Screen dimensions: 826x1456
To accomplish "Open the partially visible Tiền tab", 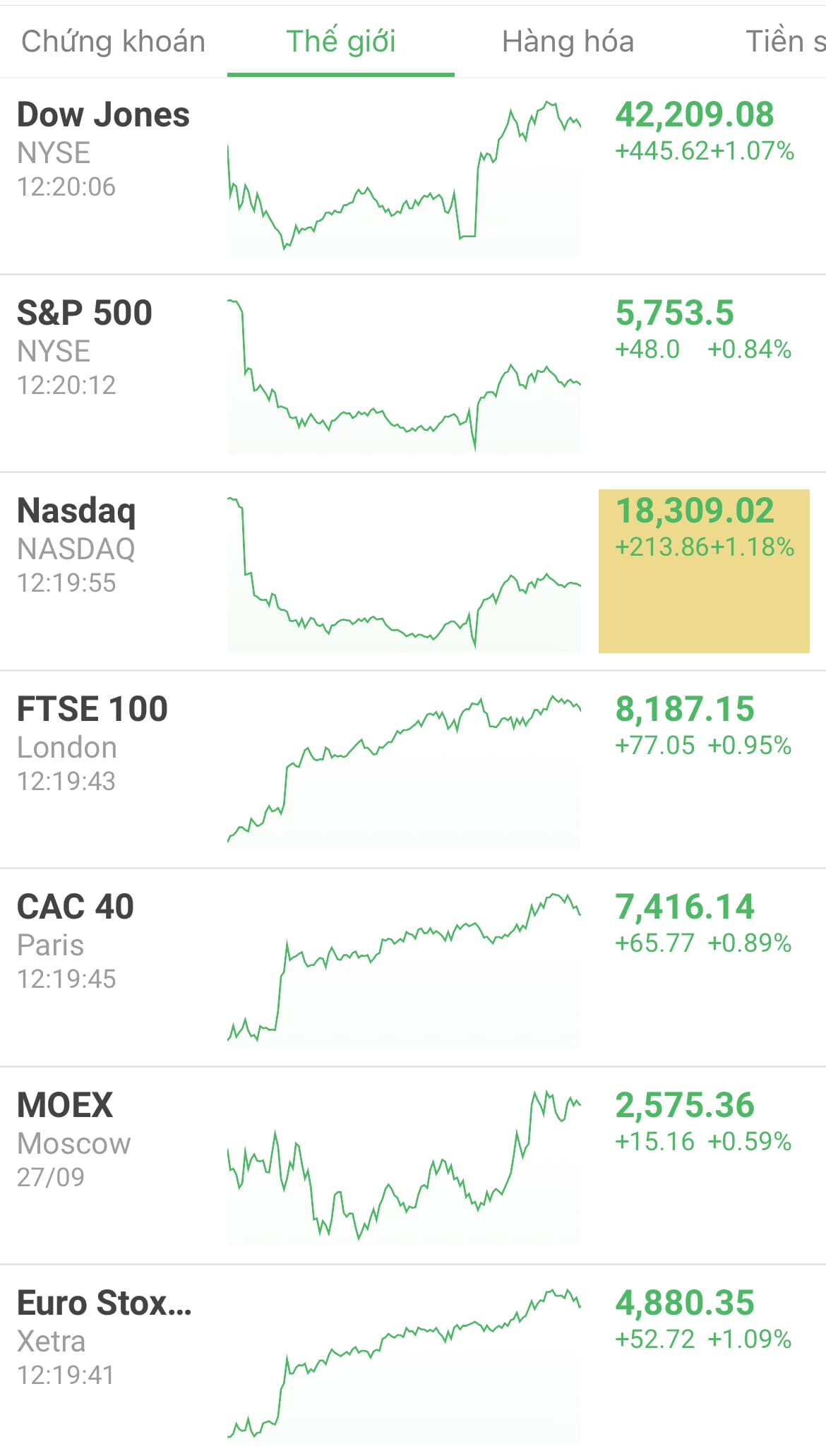I will 784,42.
